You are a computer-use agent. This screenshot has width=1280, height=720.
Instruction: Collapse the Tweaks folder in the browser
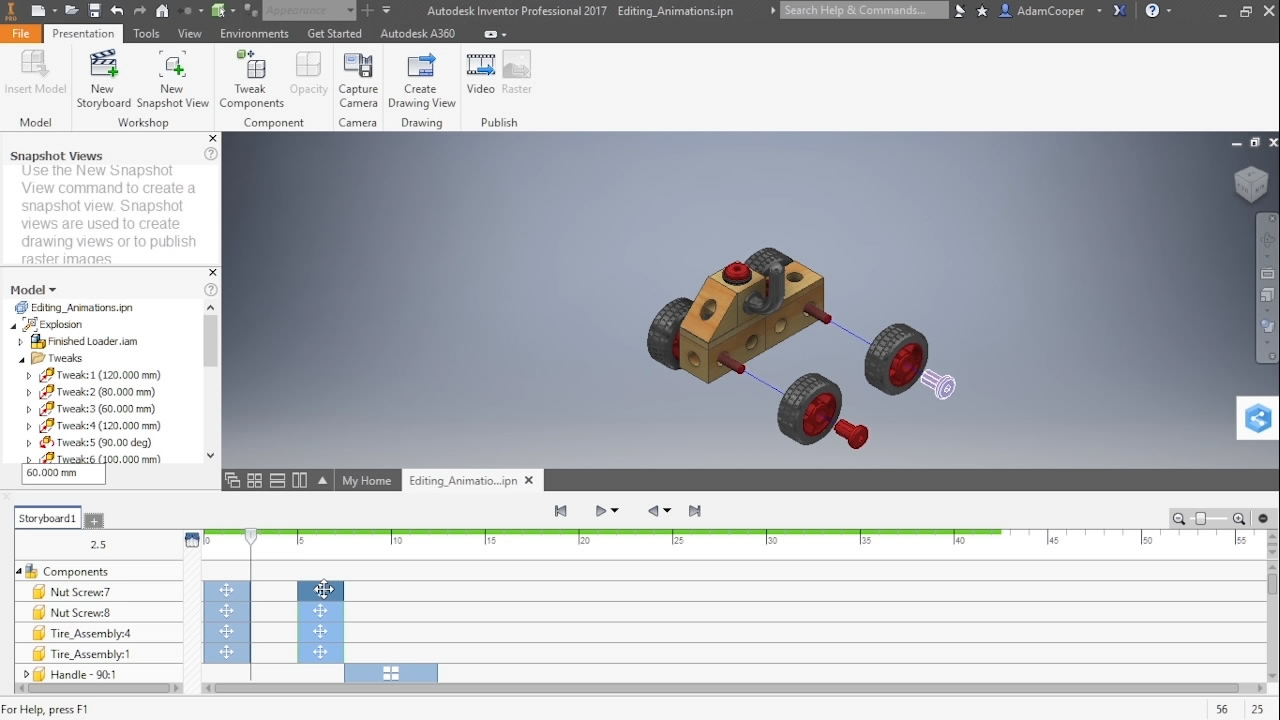point(21,359)
